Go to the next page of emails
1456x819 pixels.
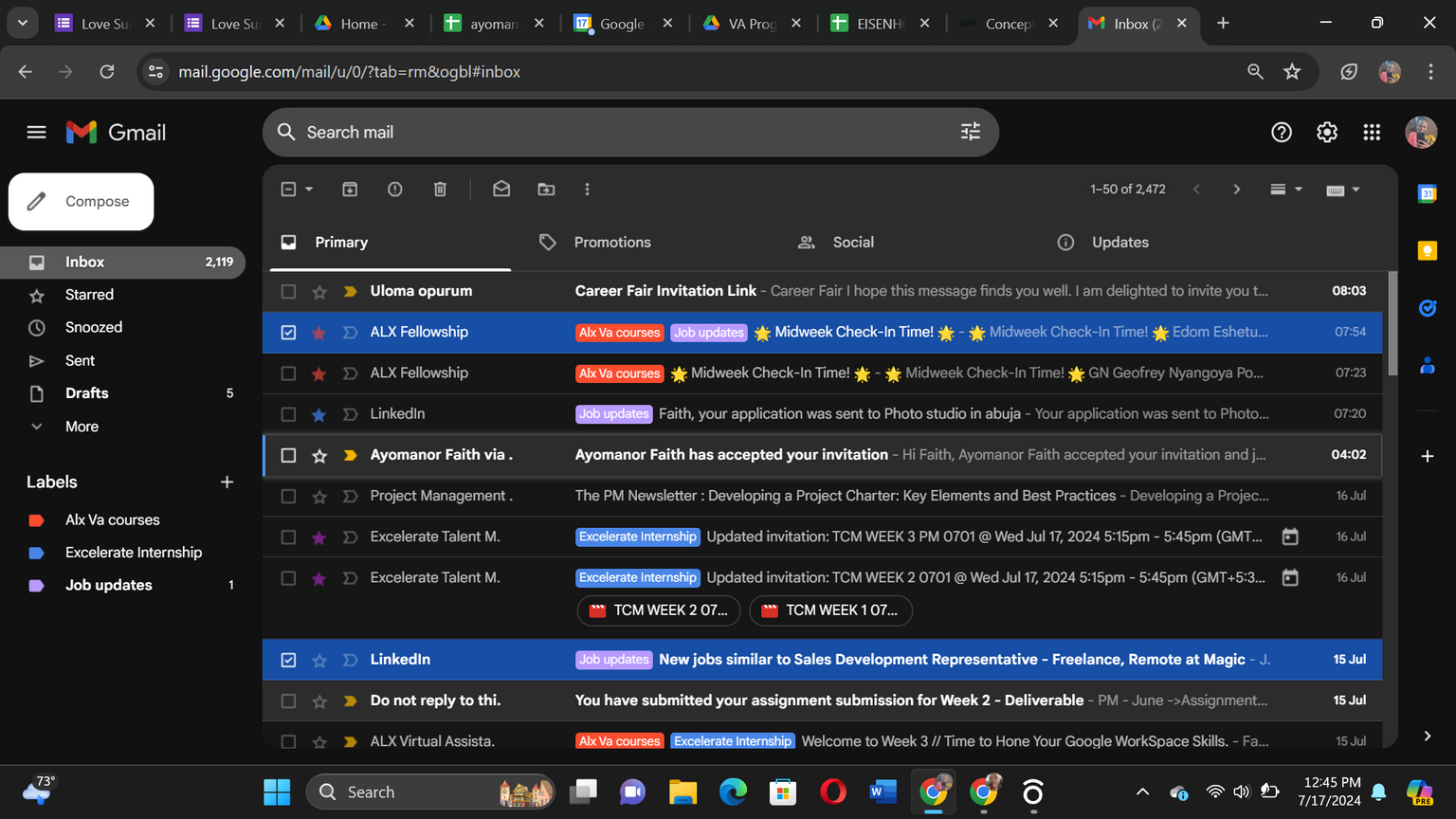tap(1236, 190)
